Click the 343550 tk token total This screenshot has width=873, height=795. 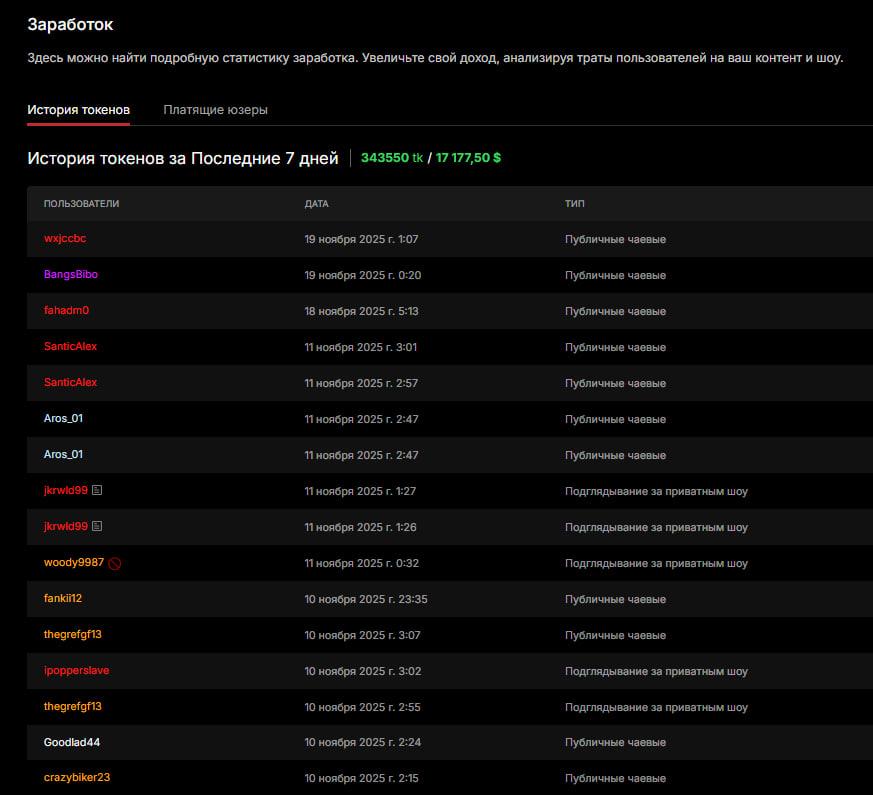point(391,158)
